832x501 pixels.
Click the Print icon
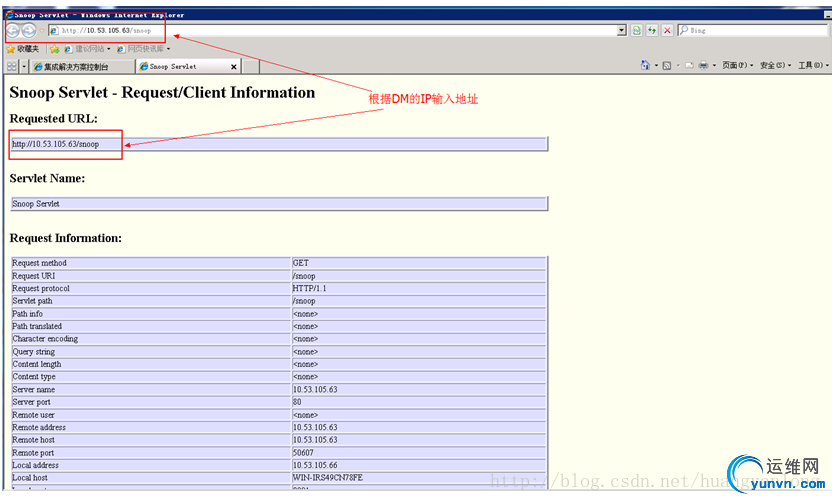coord(704,65)
